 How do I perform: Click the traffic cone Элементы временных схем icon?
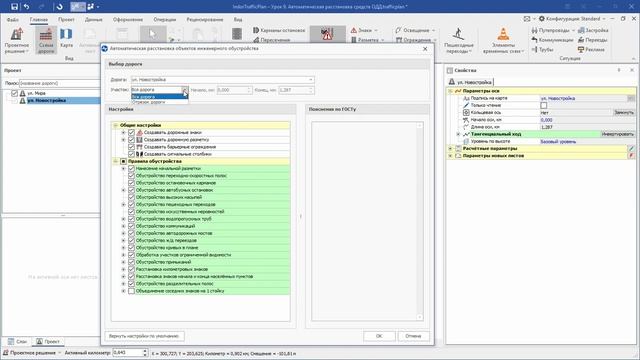(x=503, y=40)
